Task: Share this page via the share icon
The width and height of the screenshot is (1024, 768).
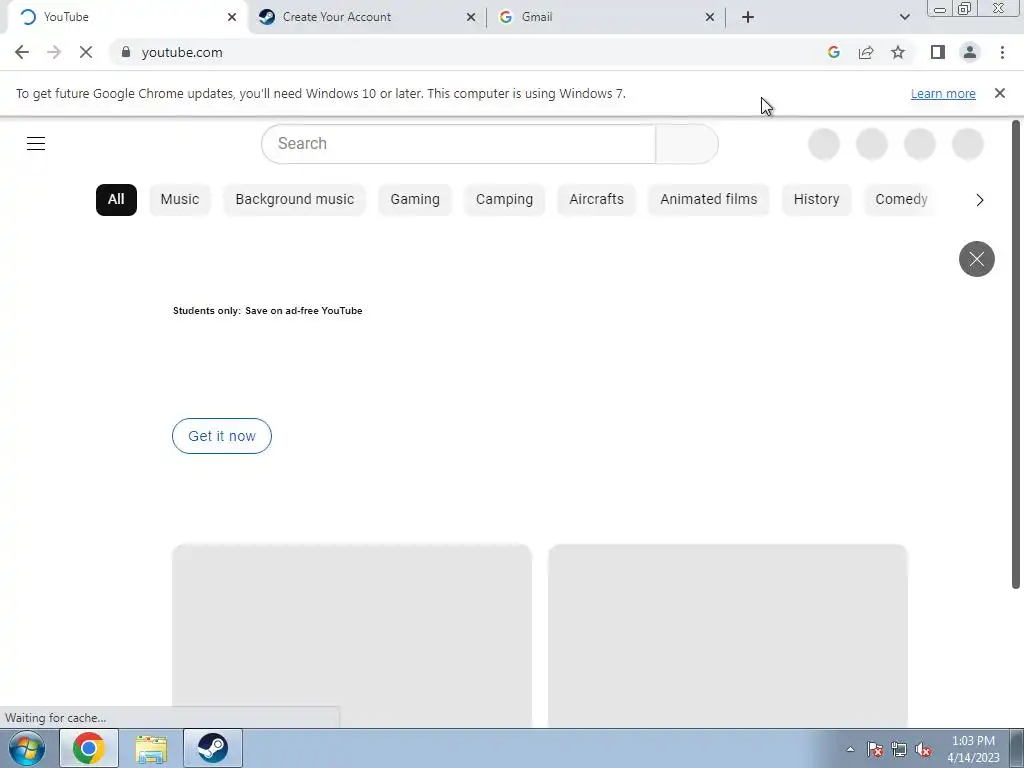Action: (x=866, y=52)
